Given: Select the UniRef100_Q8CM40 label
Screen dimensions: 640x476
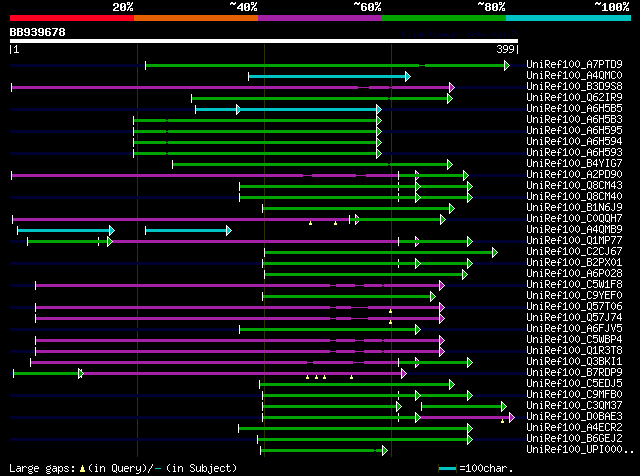Looking at the screenshot, I should [x=574, y=196].
